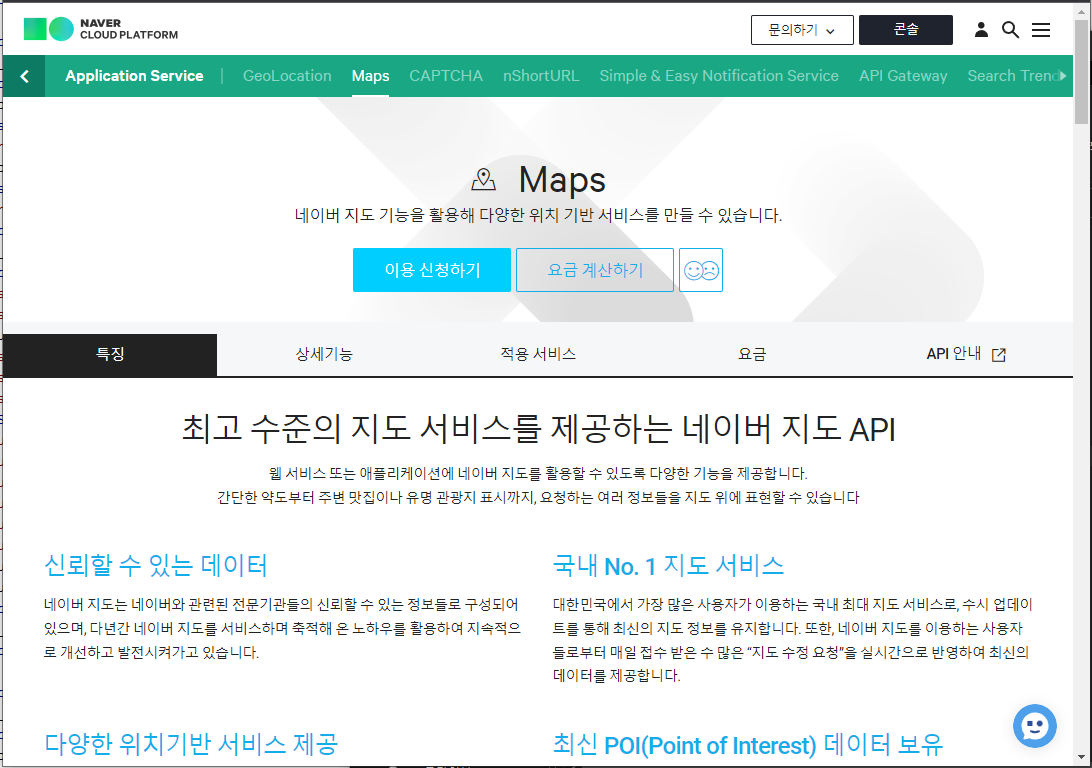1092x768 pixels.
Task: Open the search magnifier icon
Action: coord(1011,30)
